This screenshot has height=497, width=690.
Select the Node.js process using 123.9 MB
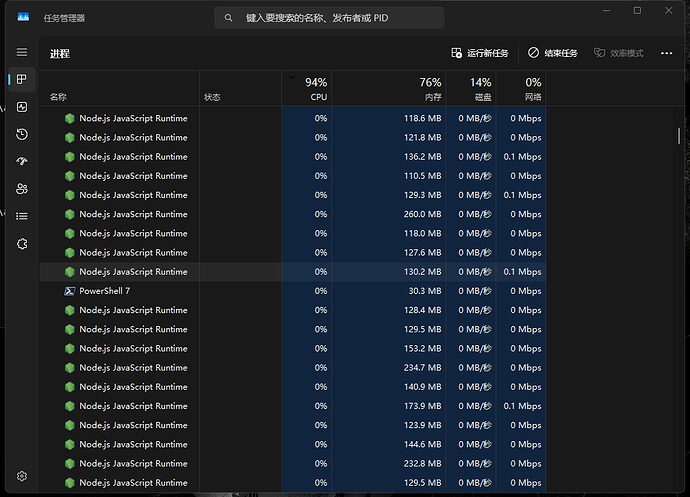293,425
